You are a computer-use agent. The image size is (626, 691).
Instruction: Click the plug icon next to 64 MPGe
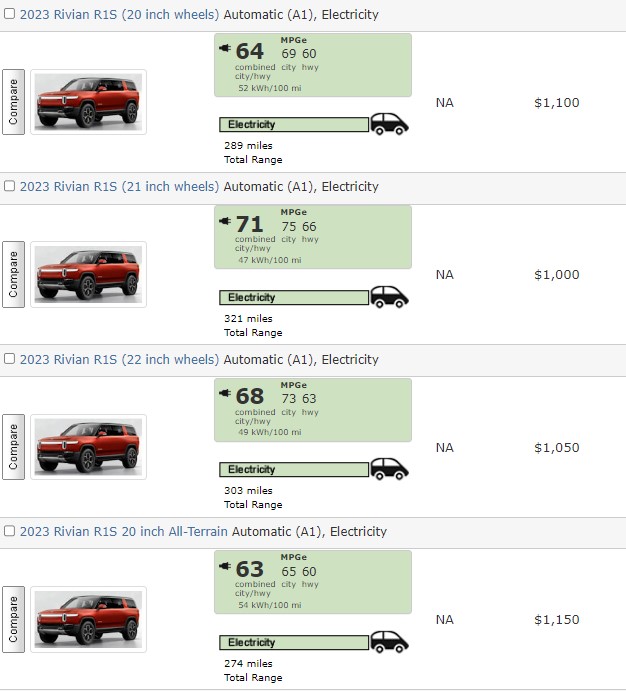click(225, 48)
